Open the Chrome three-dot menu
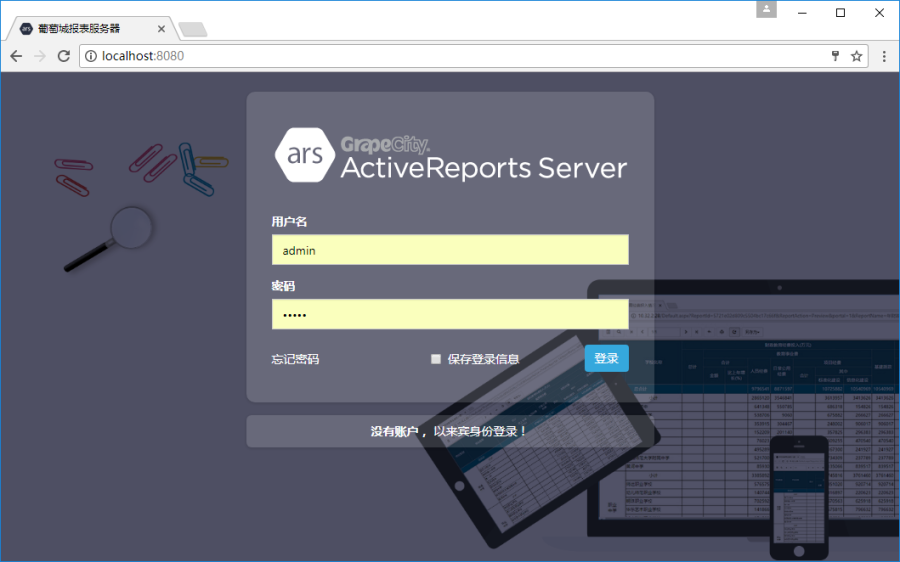This screenshot has height=562, width=900. point(884,56)
